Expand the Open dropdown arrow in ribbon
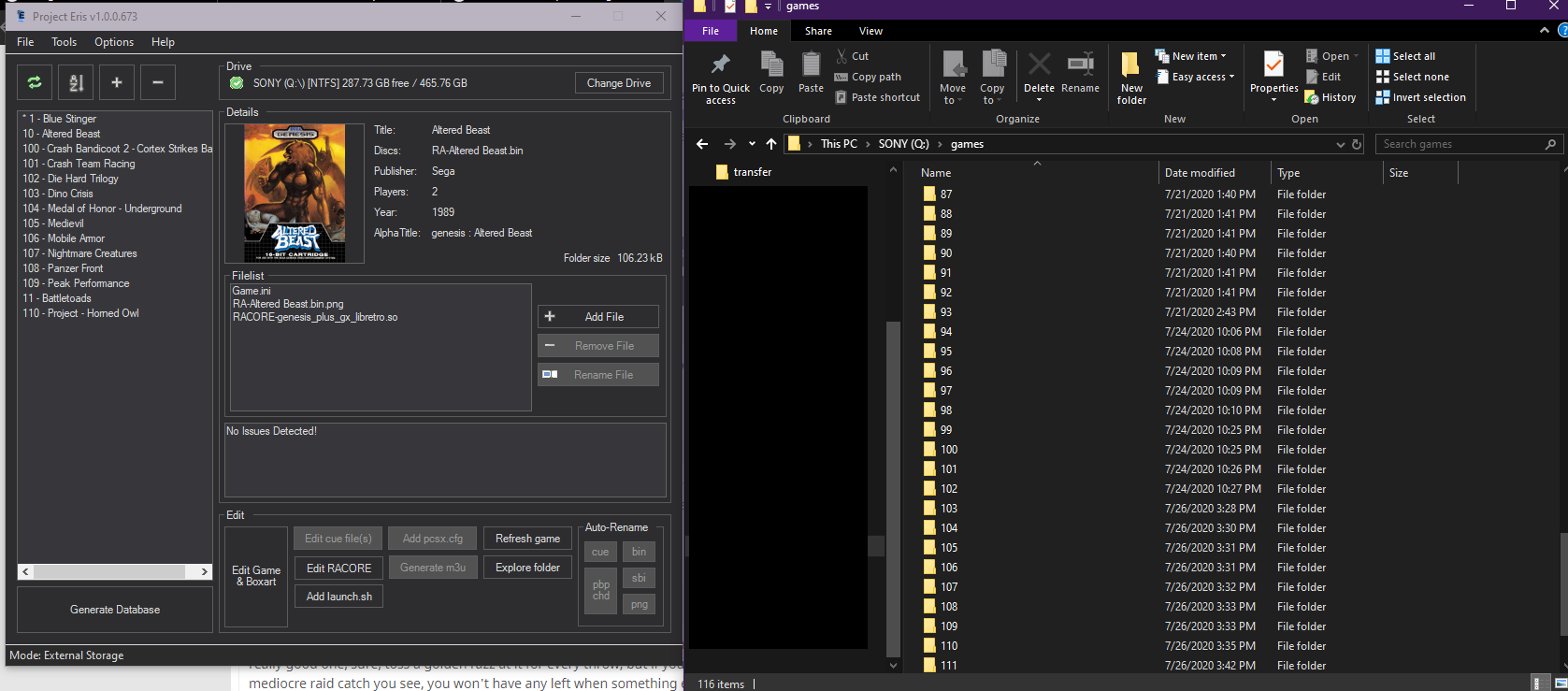 click(1356, 56)
